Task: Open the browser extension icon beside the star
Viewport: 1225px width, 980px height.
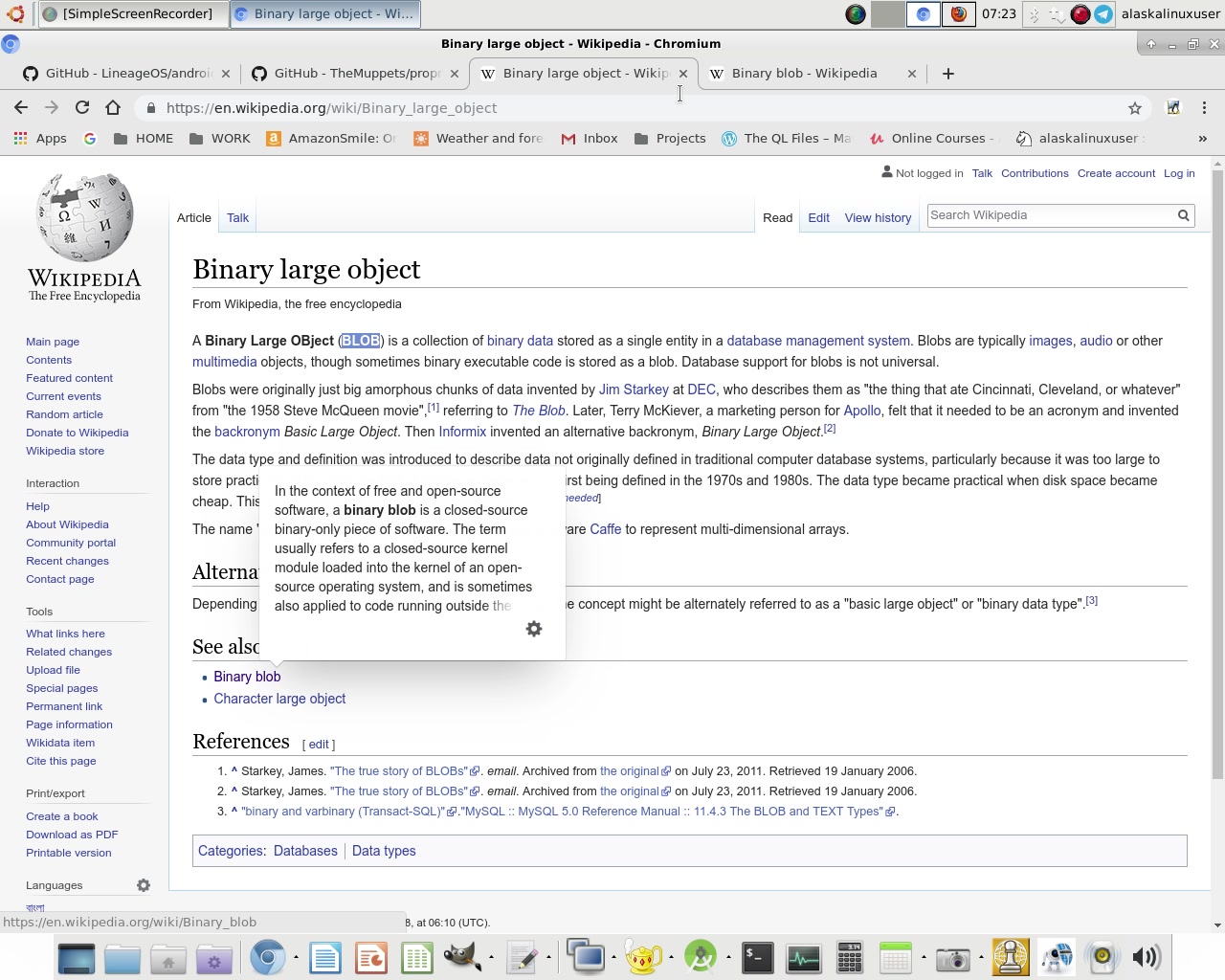Action: pyautogui.click(x=1173, y=108)
